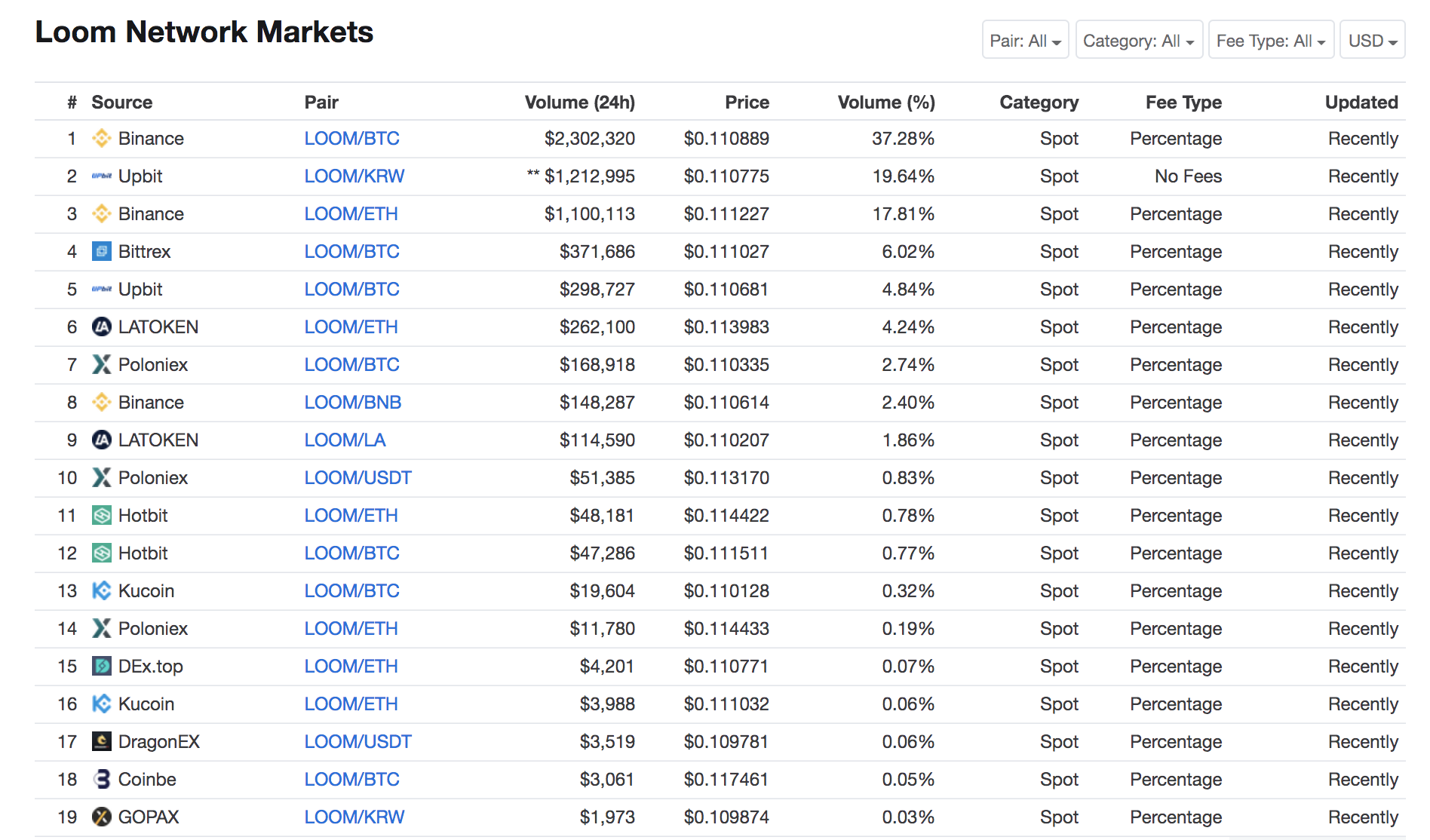Click the Coinbe logo icon
This screenshot has width=1430, height=840.
pos(102,779)
